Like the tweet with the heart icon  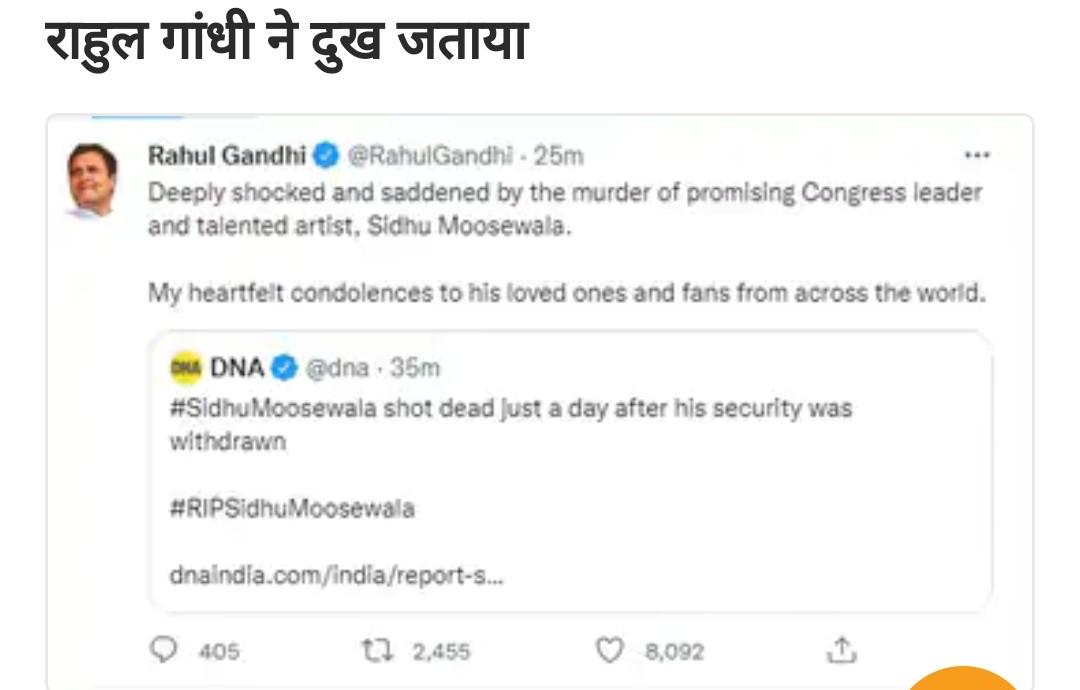[610, 651]
